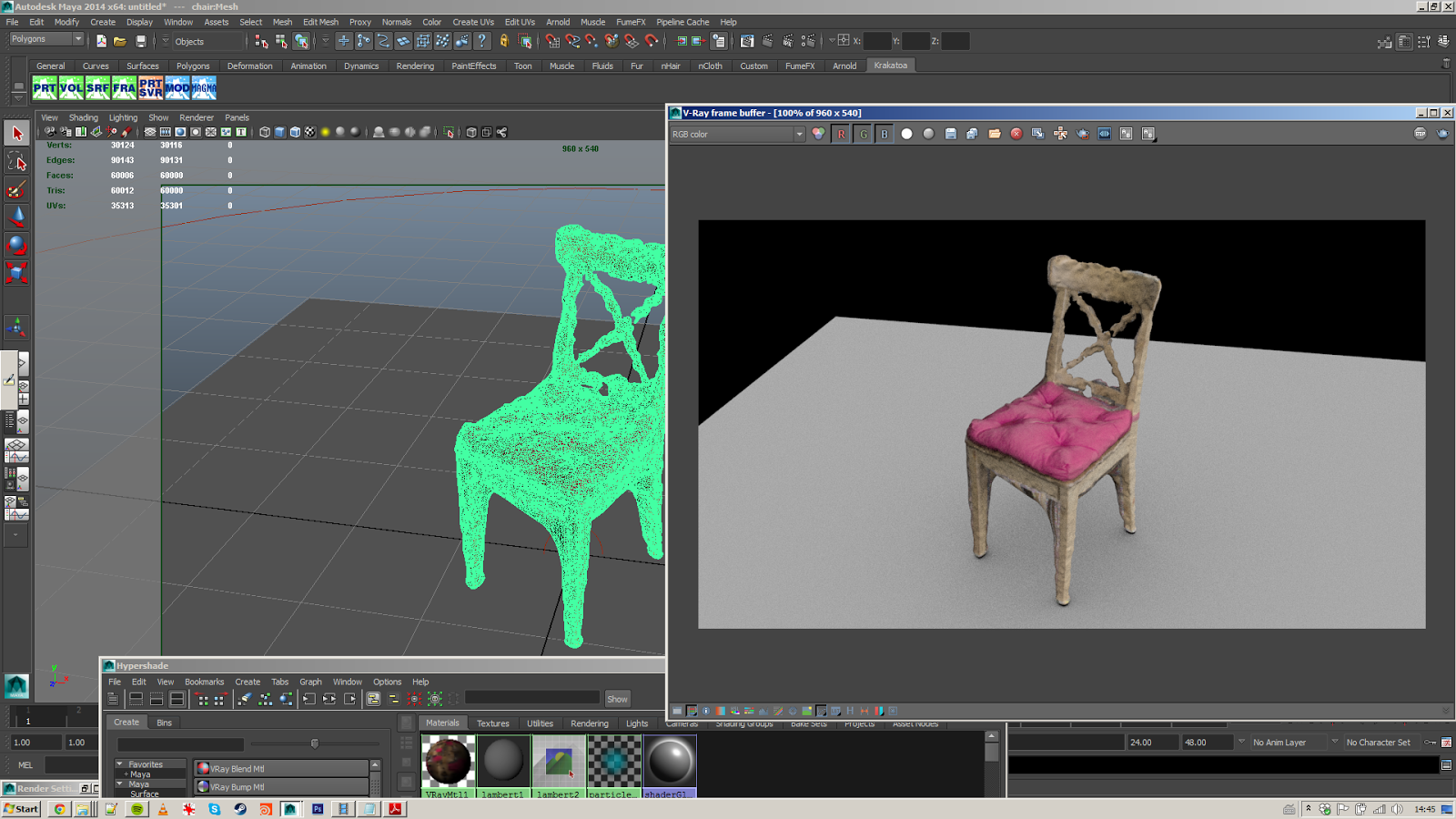Load image folder icon in V-Ray frame buffer
This screenshot has width=1456, height=819.
(x=995, y=134)
